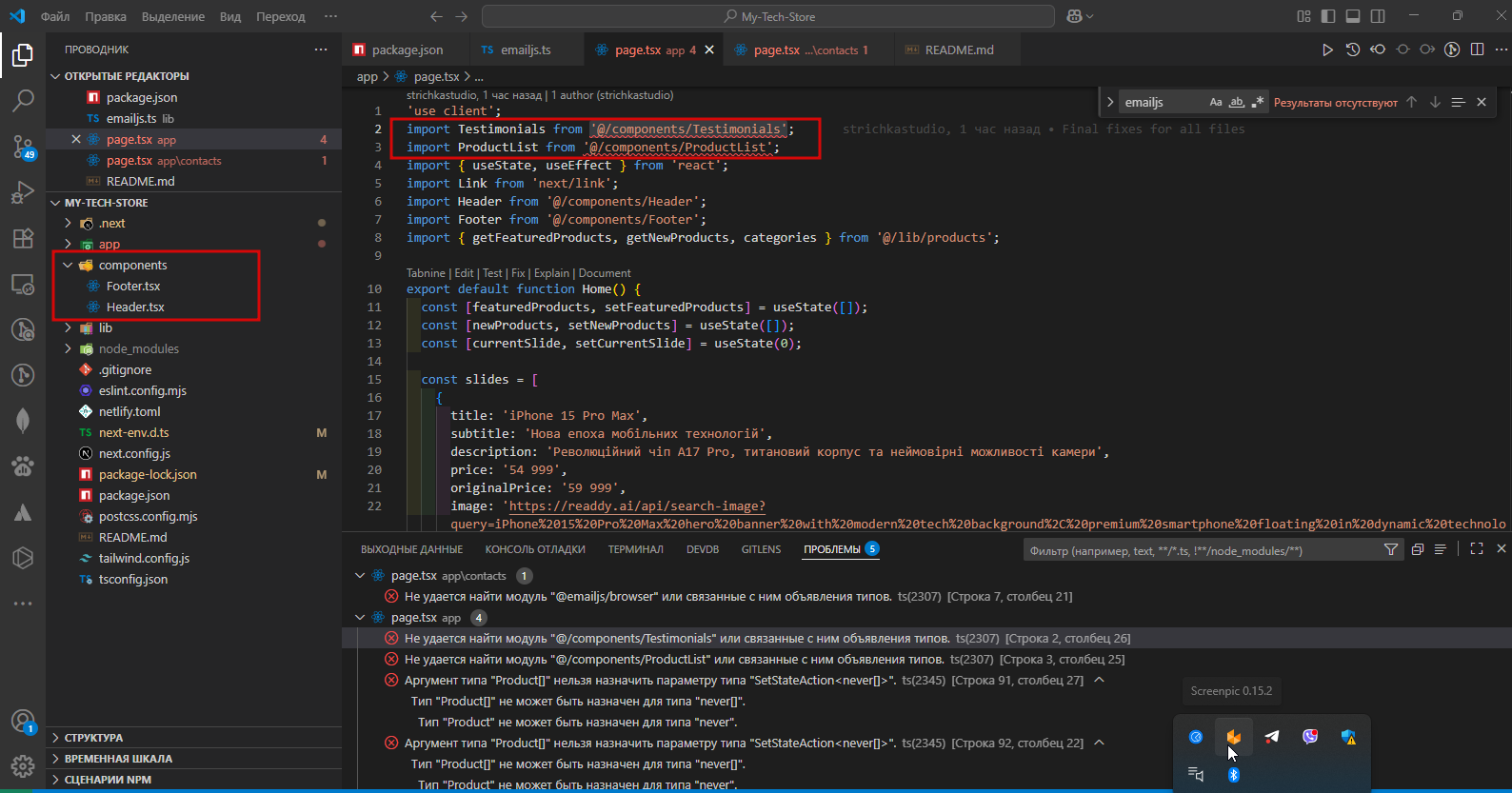Click the Run file play icon
1512x793 pixels.
(1327, 50)
